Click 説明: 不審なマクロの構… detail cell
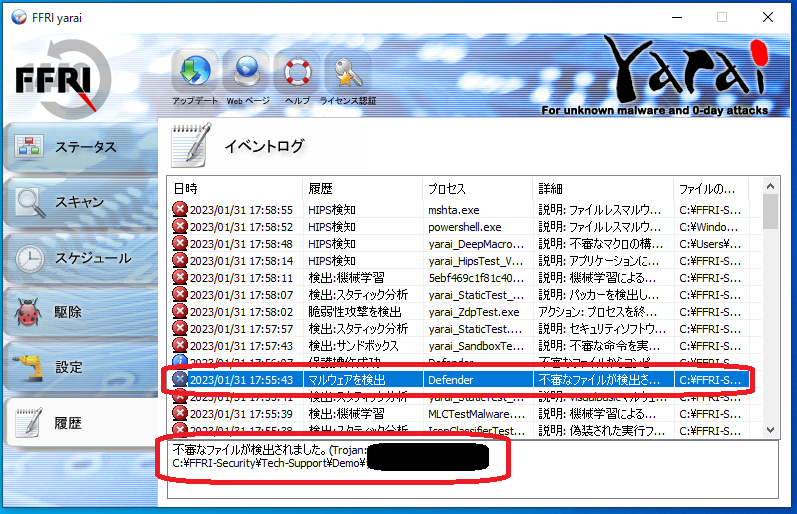Screen dimensions: 797x514 point(601,244)
